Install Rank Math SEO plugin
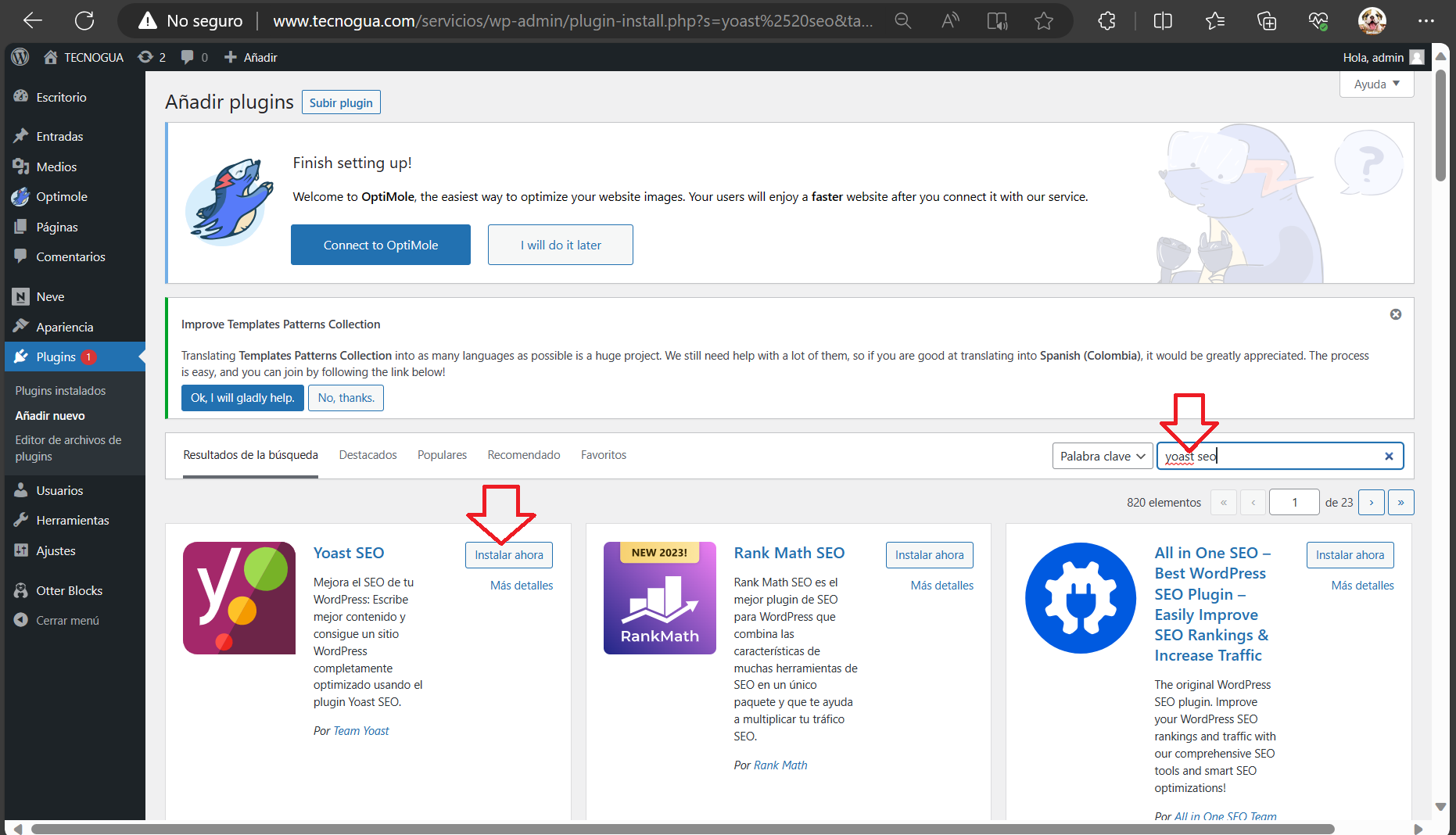The image size is (1456, 835). pyautogui.click(x=930, y=554)
